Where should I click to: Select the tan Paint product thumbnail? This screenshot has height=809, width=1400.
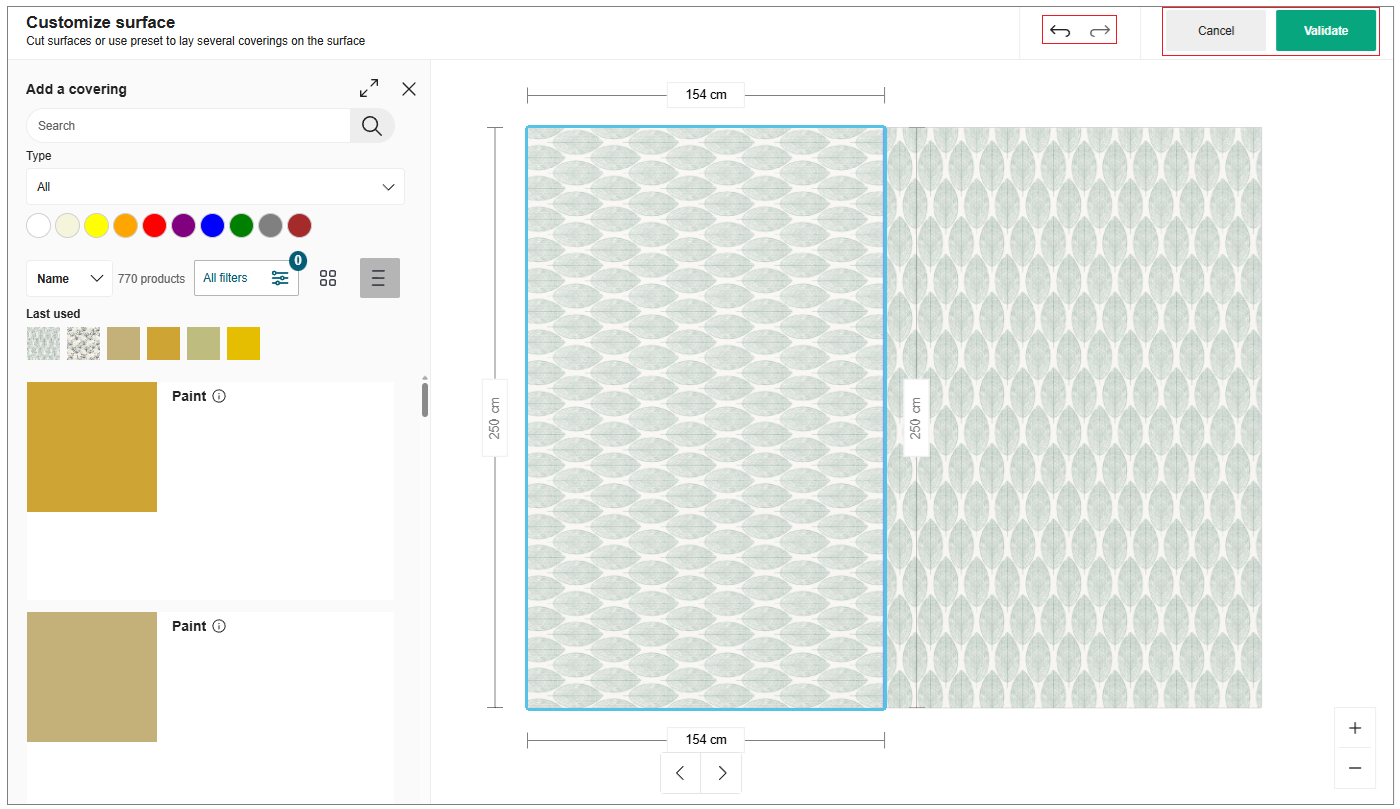coord(92,677)
